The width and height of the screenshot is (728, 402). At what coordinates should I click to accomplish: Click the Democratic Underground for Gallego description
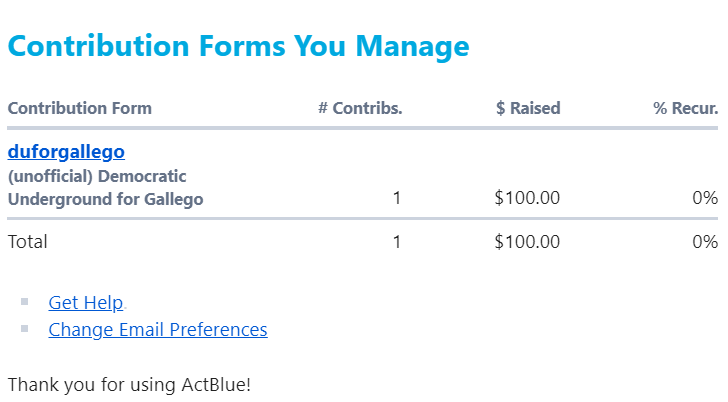coord(105,188)
